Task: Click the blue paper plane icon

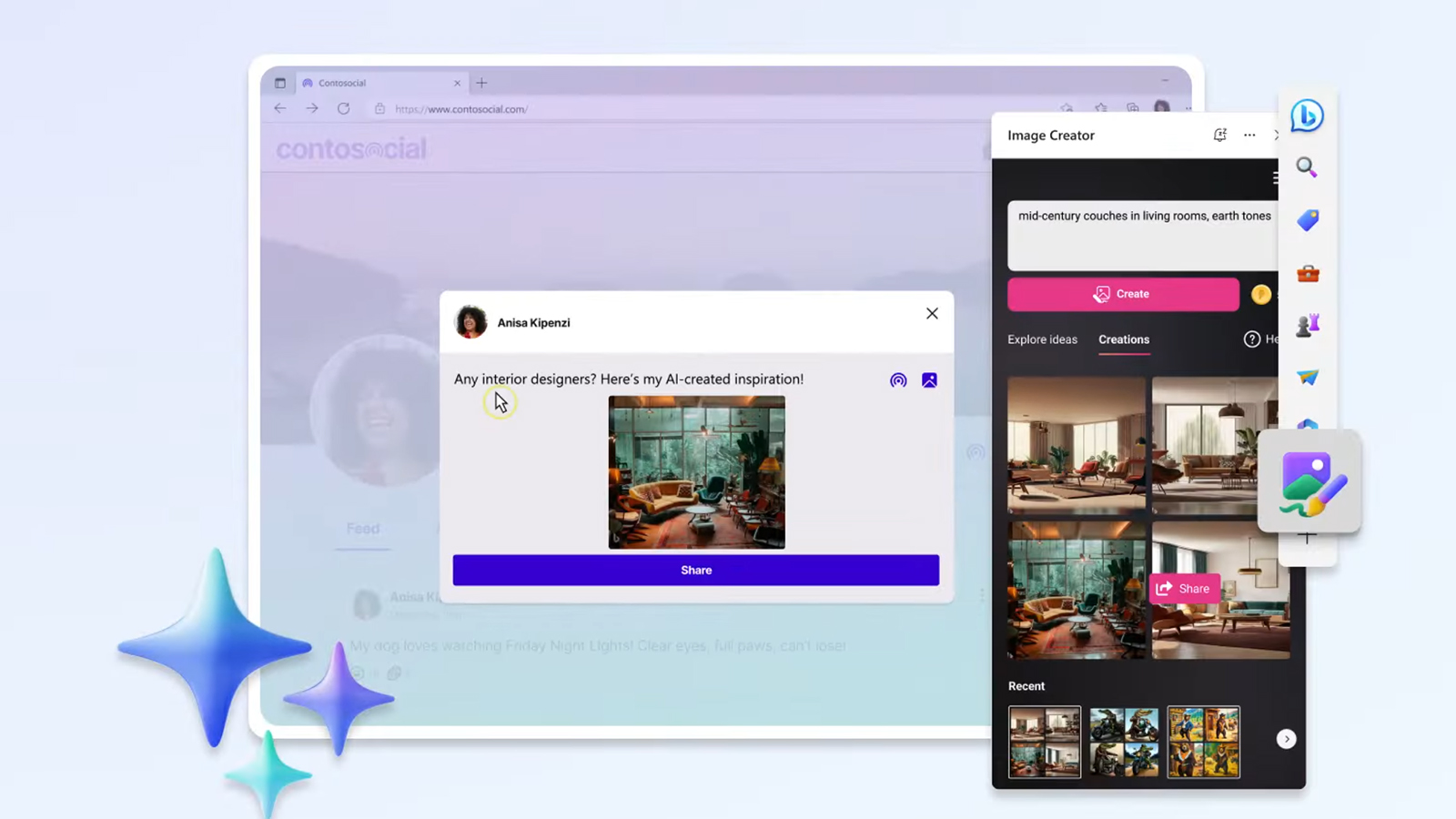Action: pos(1308,377)
